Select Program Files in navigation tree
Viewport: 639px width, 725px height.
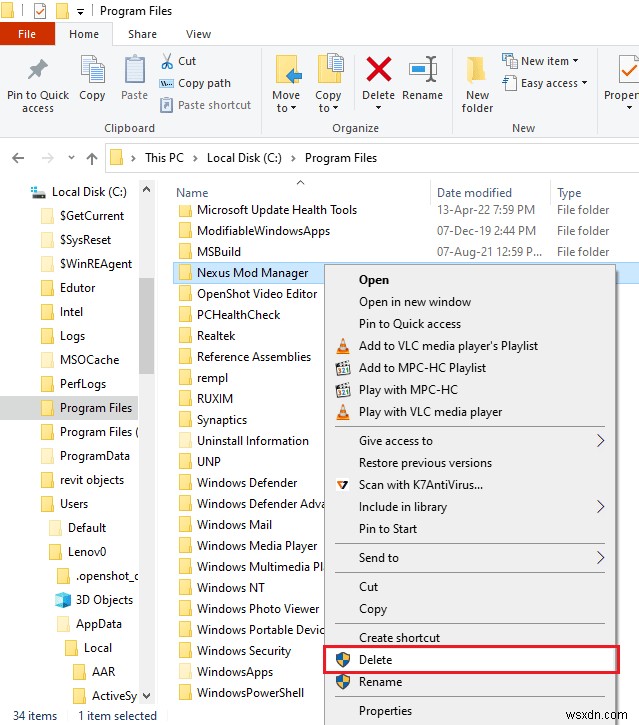coord(69,408)
